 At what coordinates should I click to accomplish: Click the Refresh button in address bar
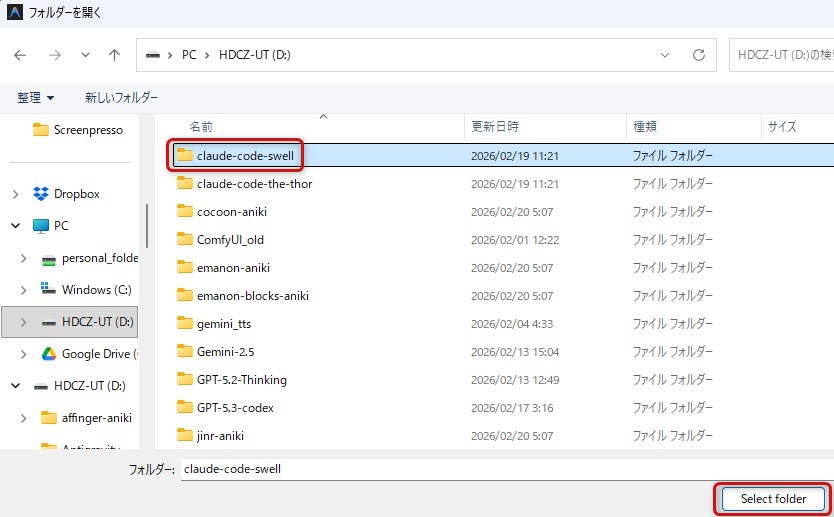pos(699,55)
